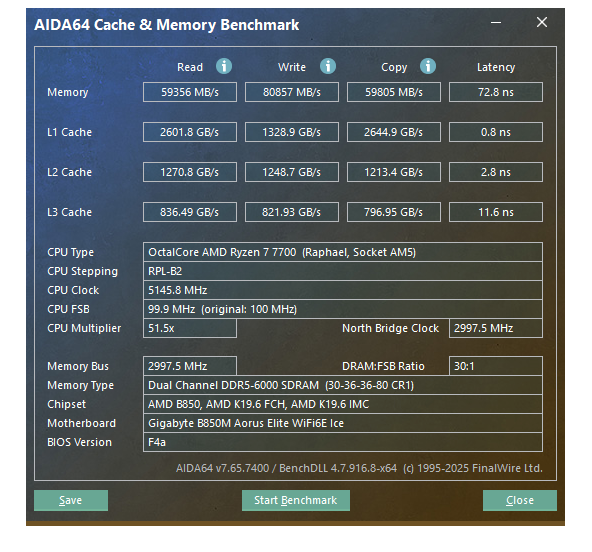Click the Motherboard field Gigabyte B850M Aorus
Screen dimensions: 592x552
343,423
